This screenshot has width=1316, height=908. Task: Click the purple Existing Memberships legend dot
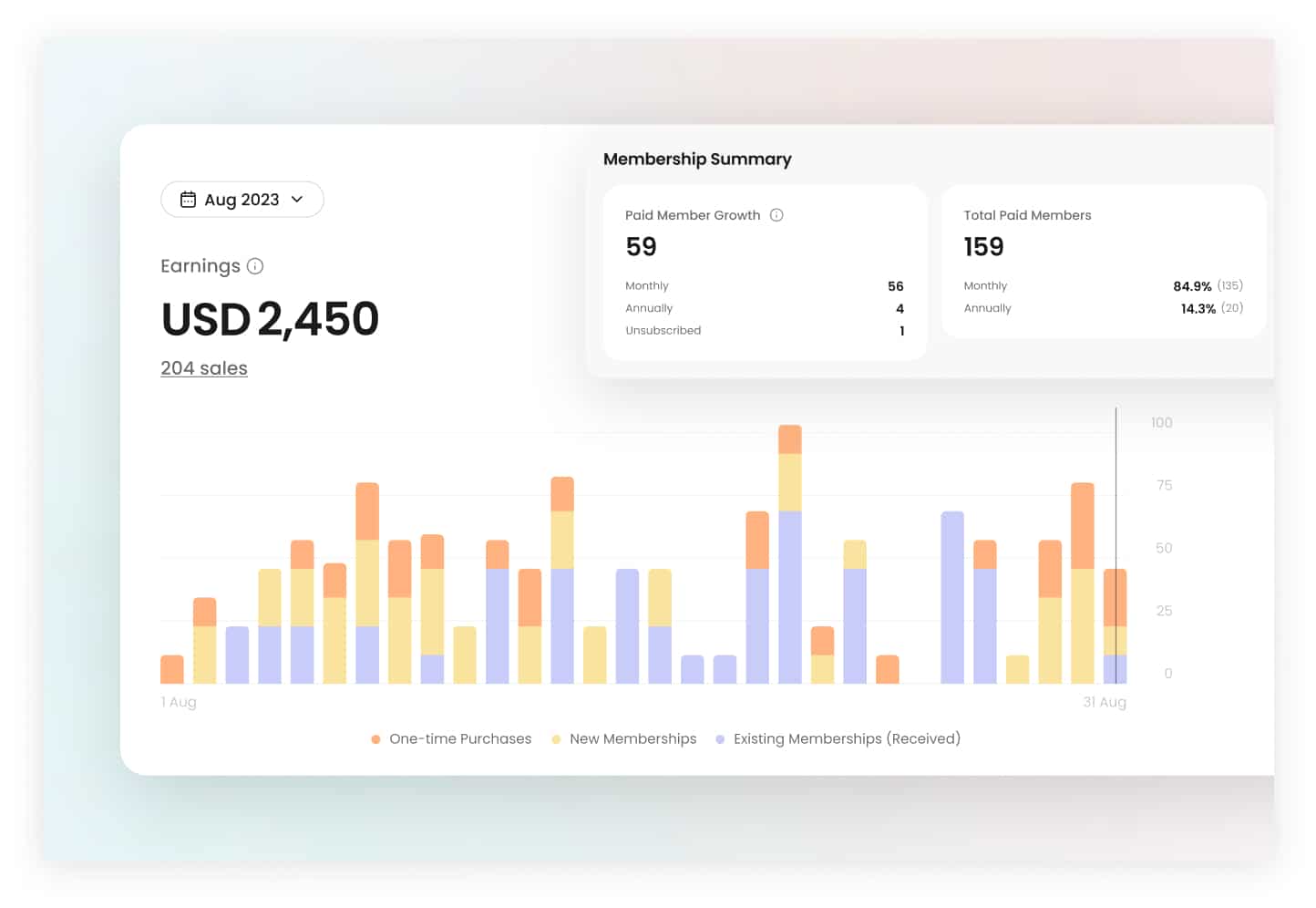[x=720, y=739]
